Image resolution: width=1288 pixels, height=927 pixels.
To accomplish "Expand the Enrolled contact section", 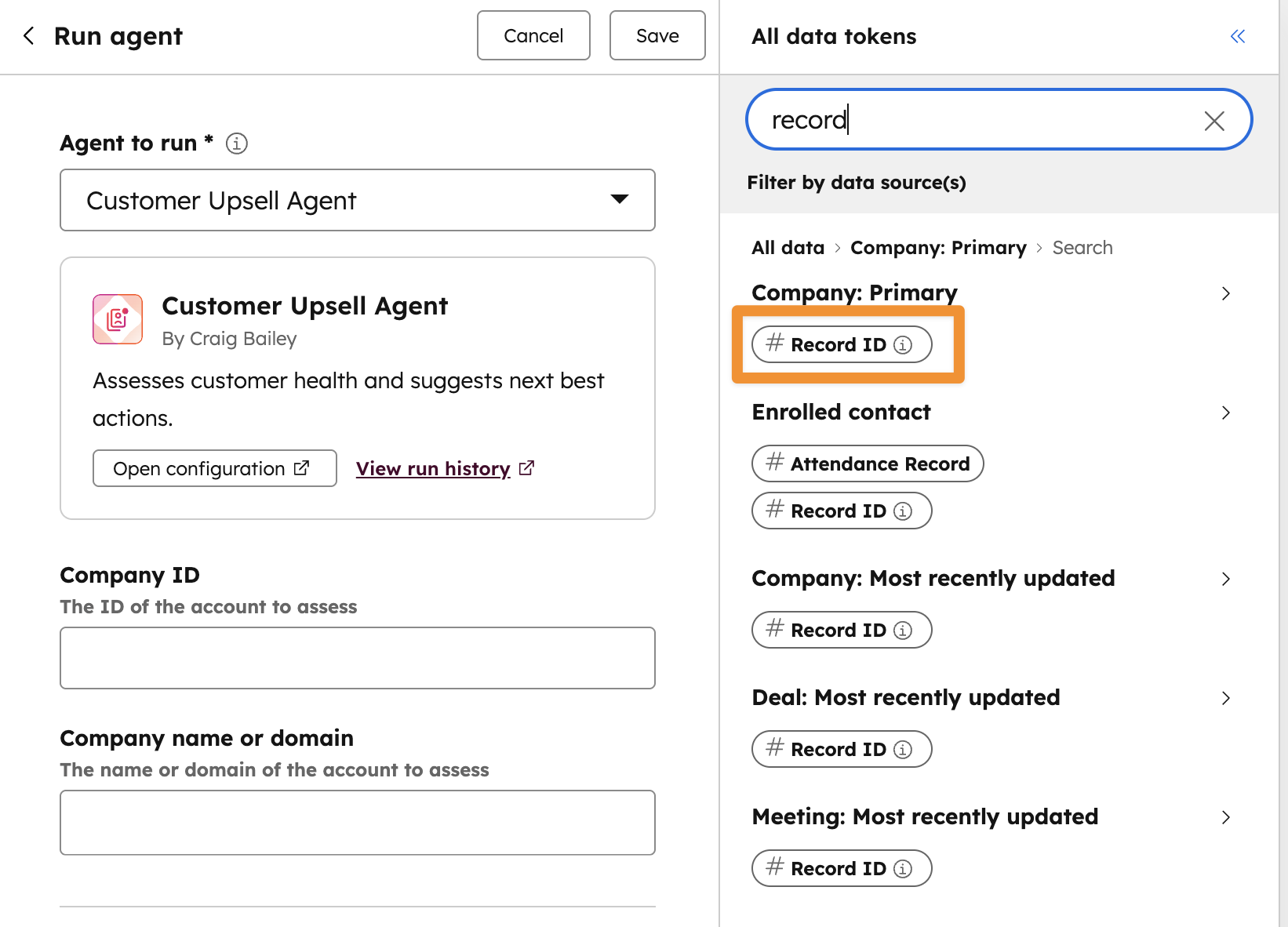I will pos(1225,413).
